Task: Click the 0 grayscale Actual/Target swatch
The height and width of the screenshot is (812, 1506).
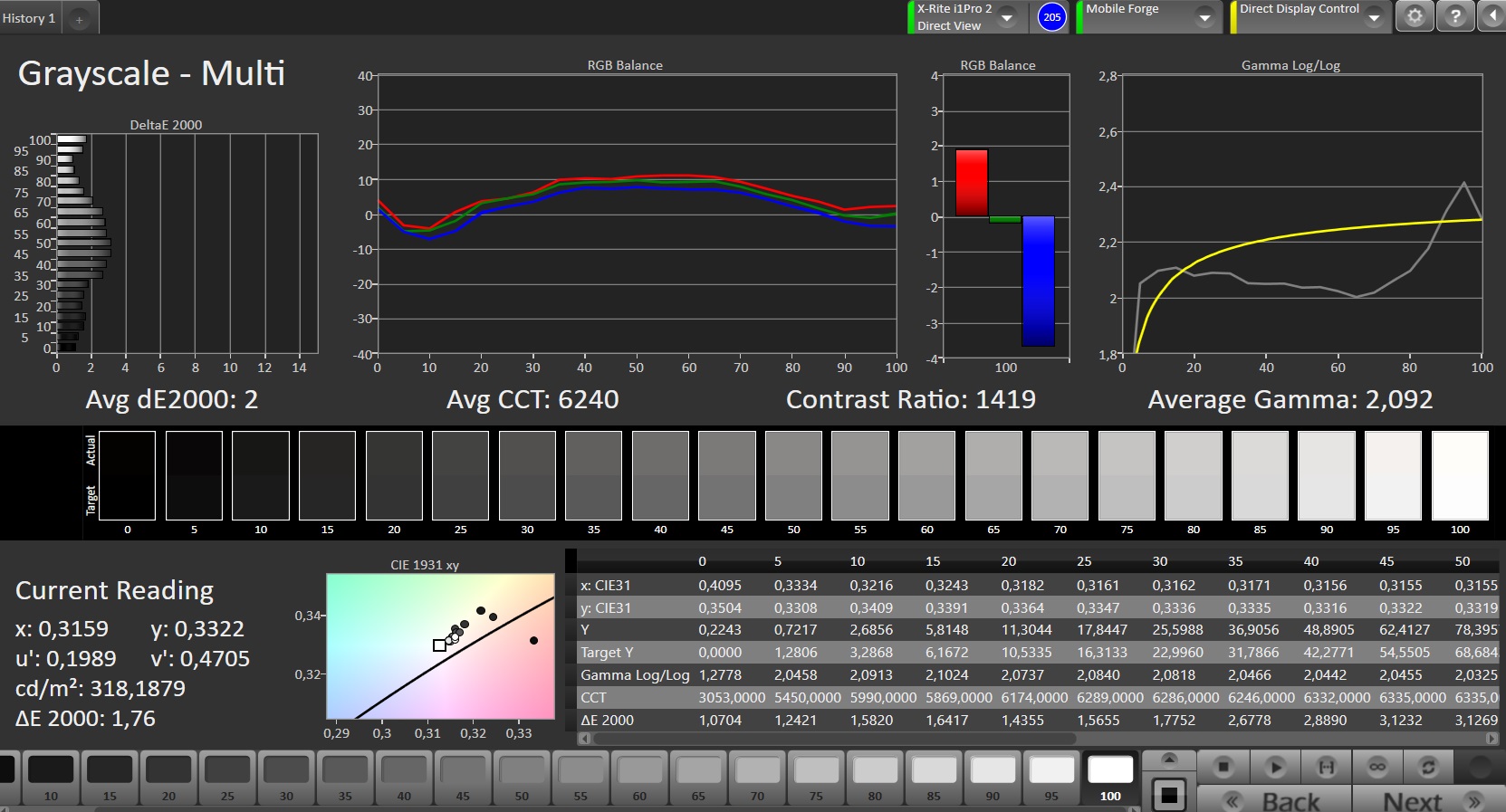Action: click(127, 475)
